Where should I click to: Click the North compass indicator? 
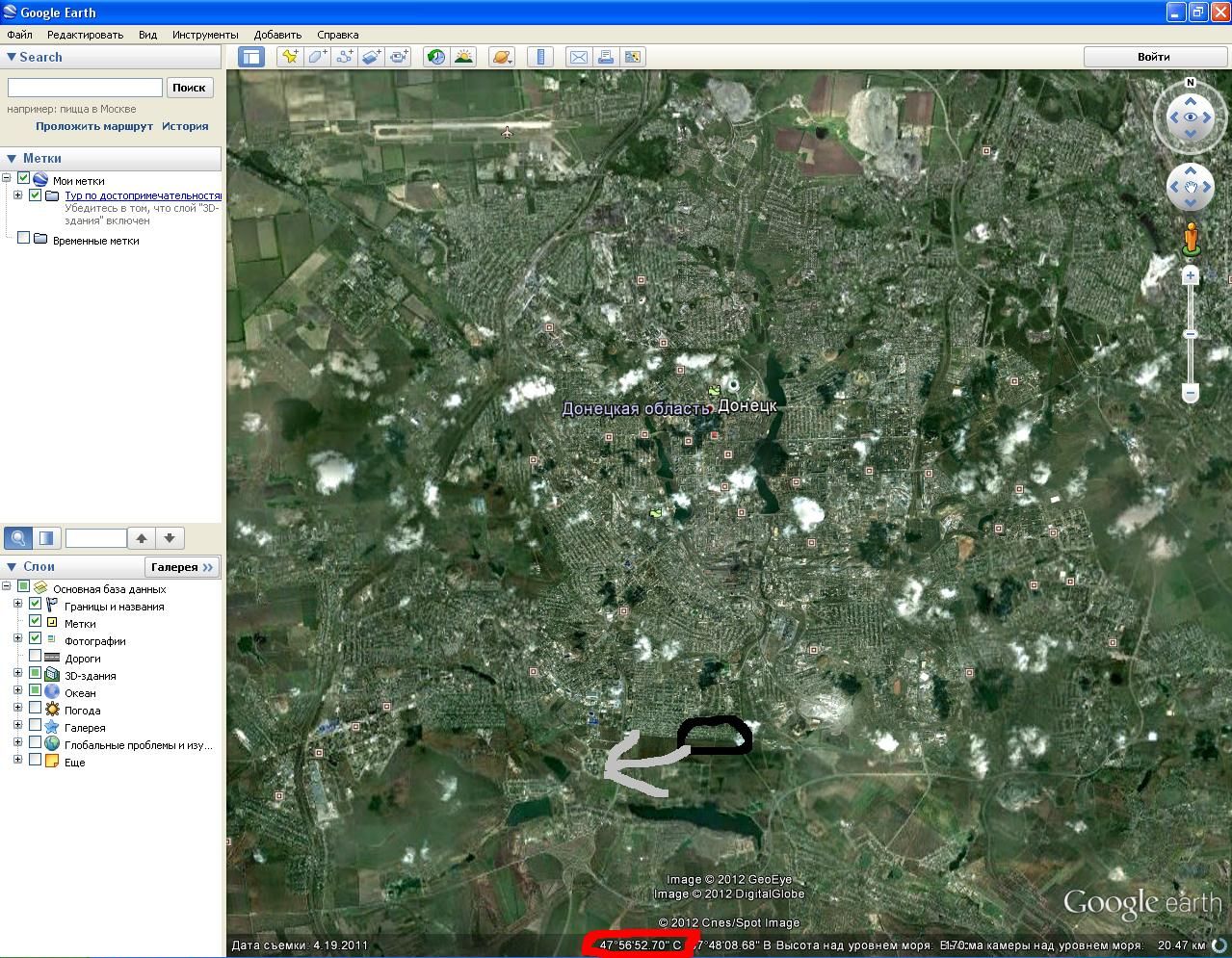point(1191,83)
